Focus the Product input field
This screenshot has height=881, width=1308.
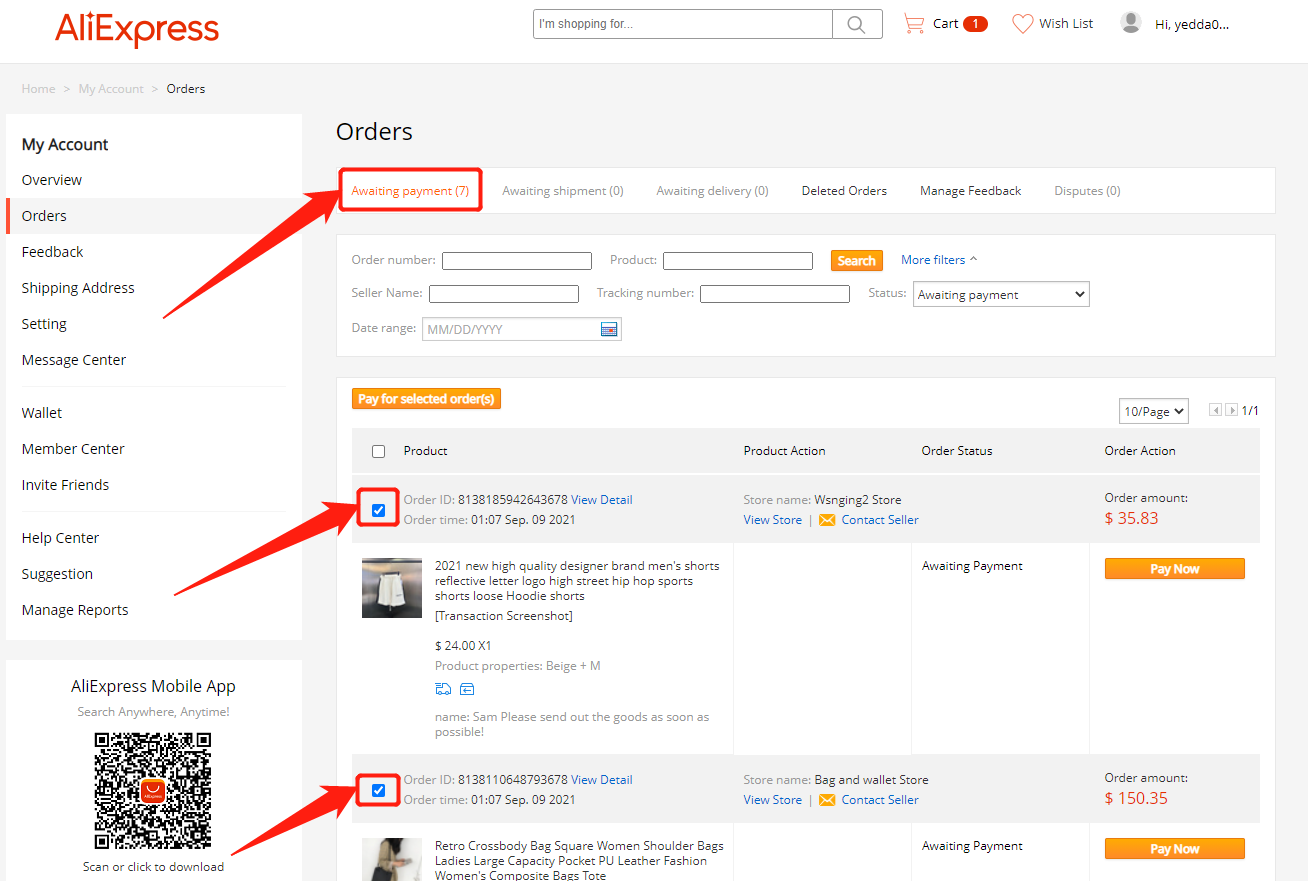(x=738, y=261)
